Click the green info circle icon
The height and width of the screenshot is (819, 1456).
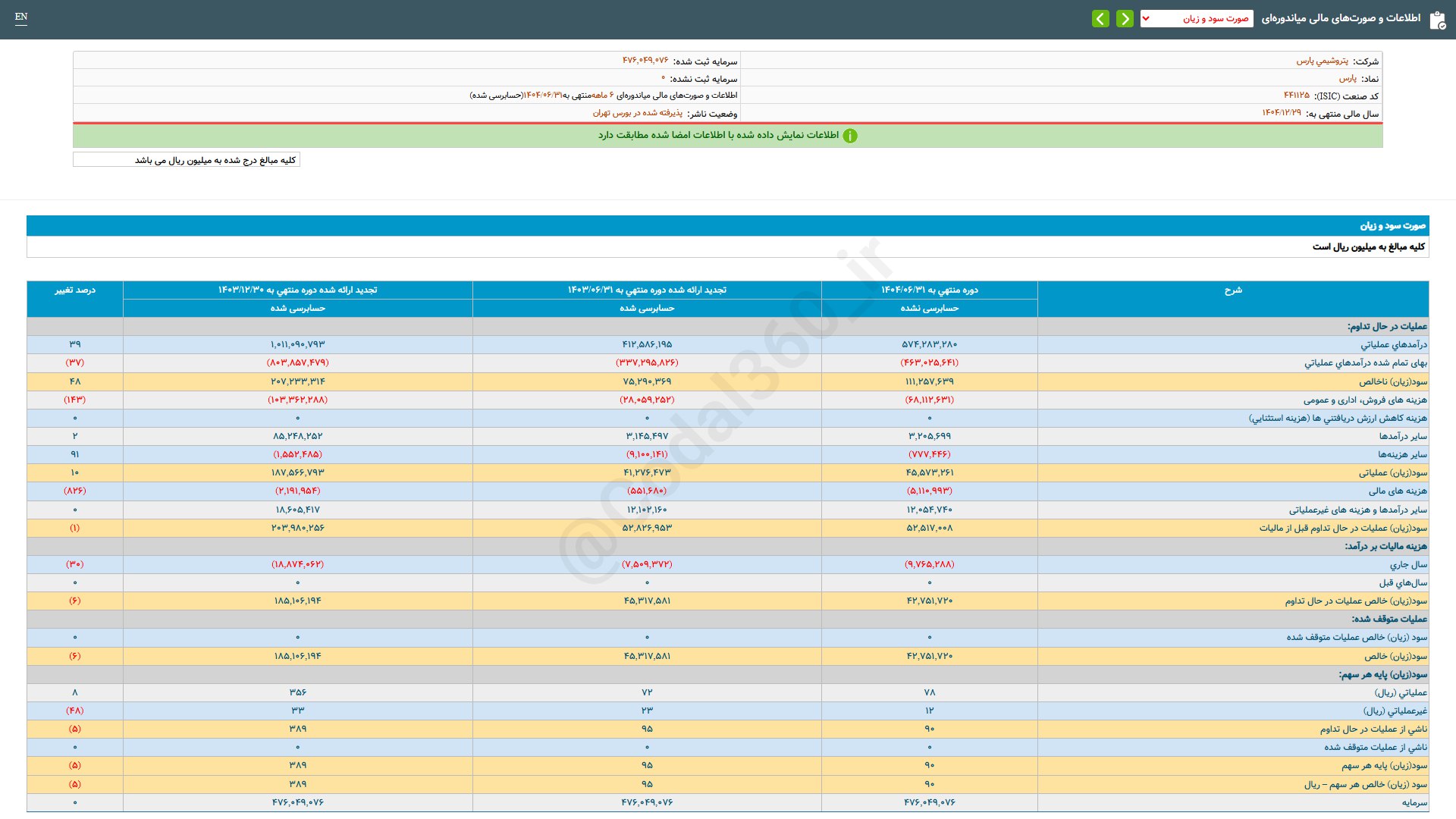coord(850,136)
